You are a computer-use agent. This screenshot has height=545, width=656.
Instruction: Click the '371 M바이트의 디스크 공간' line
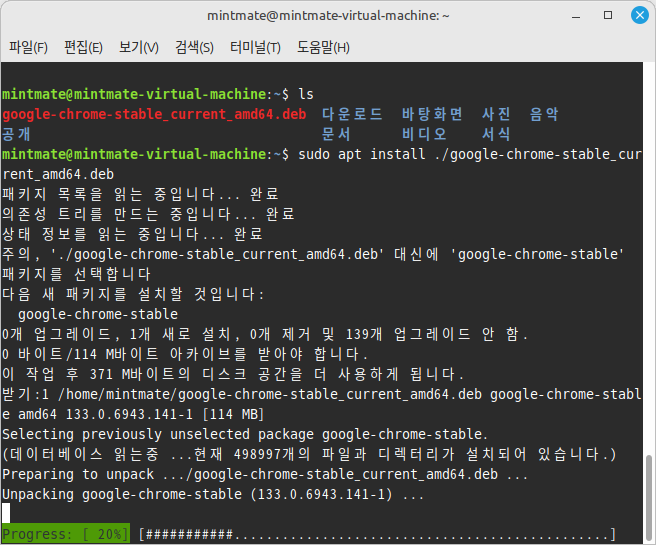(x=233, y=374)
